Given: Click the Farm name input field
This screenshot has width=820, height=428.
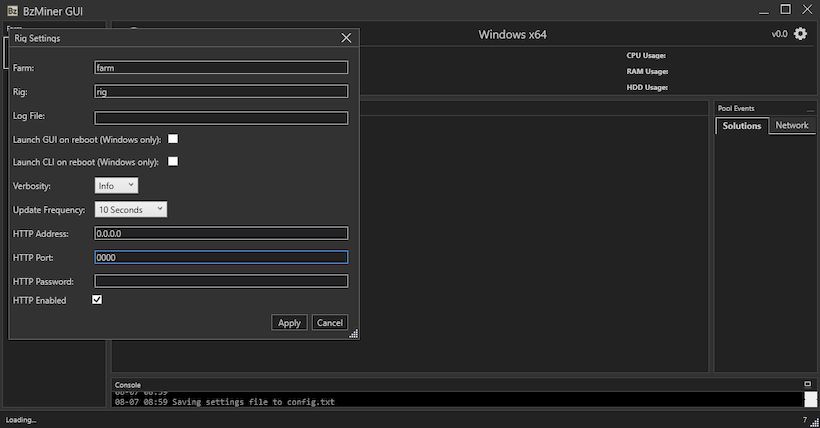Looking at the screenshot, I should (221, 67).
